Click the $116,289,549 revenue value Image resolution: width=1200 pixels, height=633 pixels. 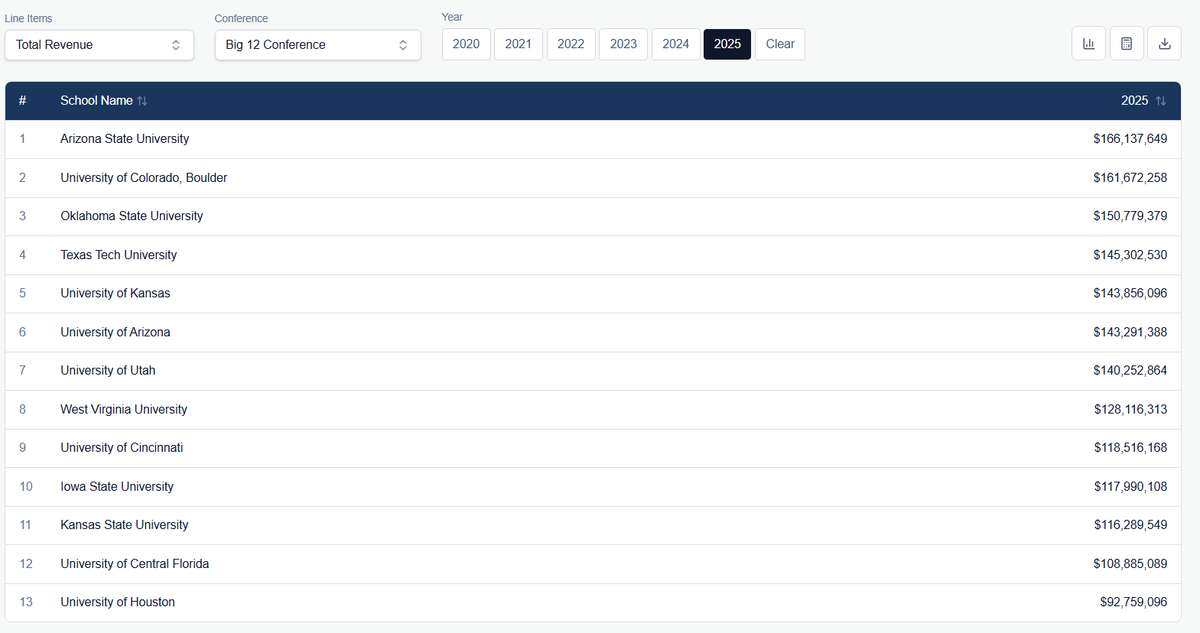pos(1130,525)
